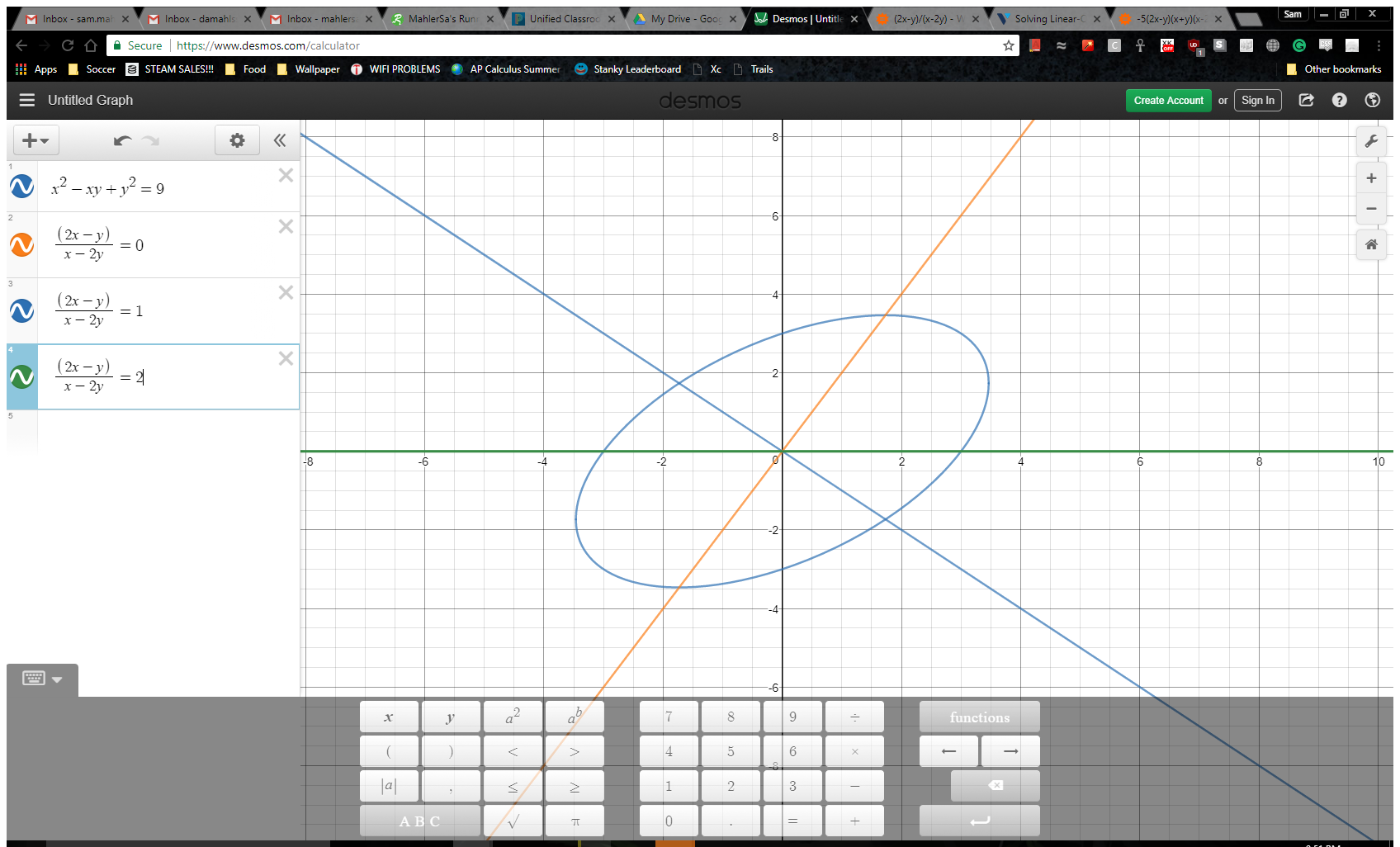Tap the x variable key
1400x847 pixels.
[389, 717]
